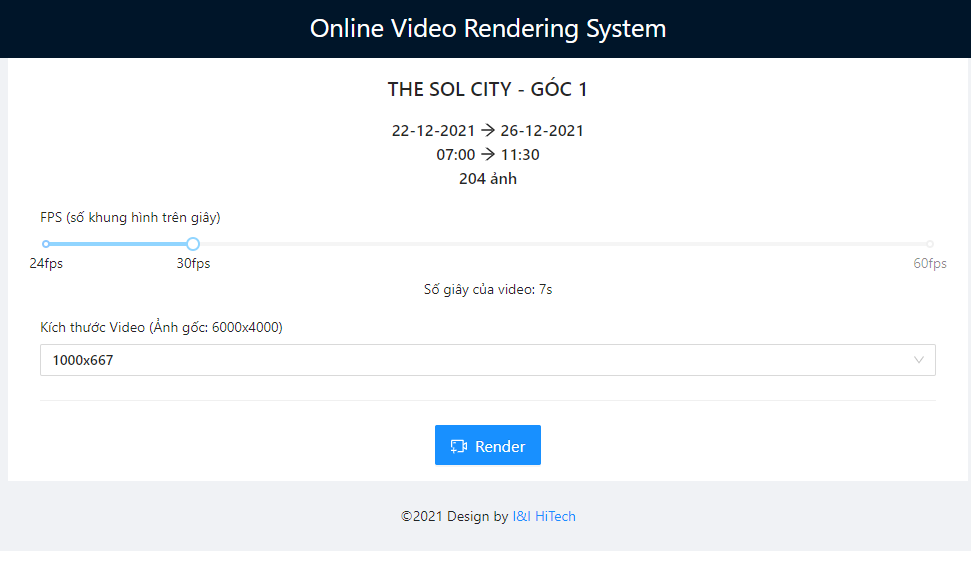This screenshot has width=971, height=580.
Task: Click the 24fps label
Action: 46,264
